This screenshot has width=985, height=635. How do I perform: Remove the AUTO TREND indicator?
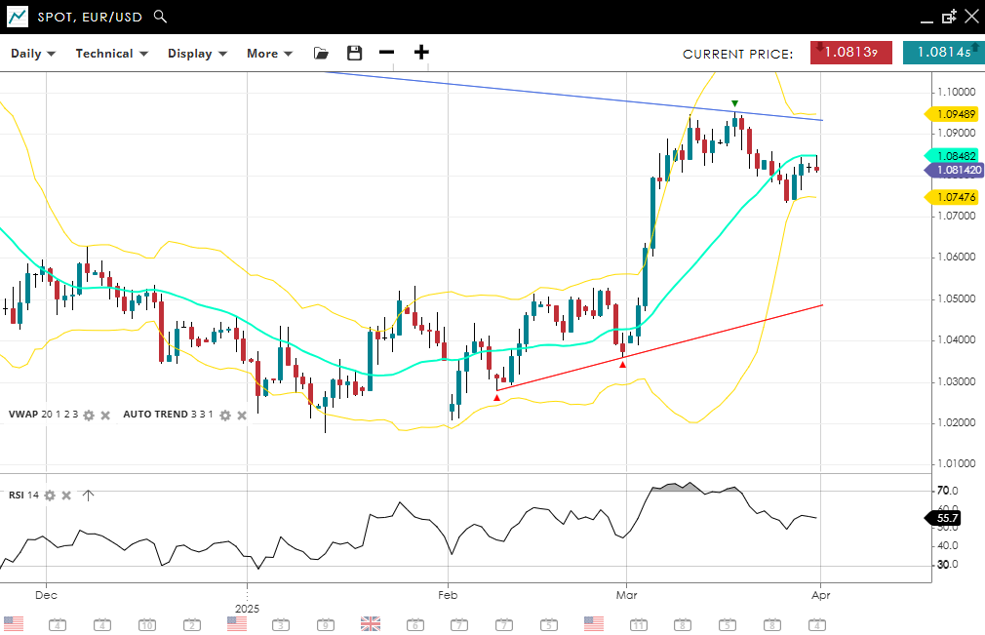coord(241,415)
